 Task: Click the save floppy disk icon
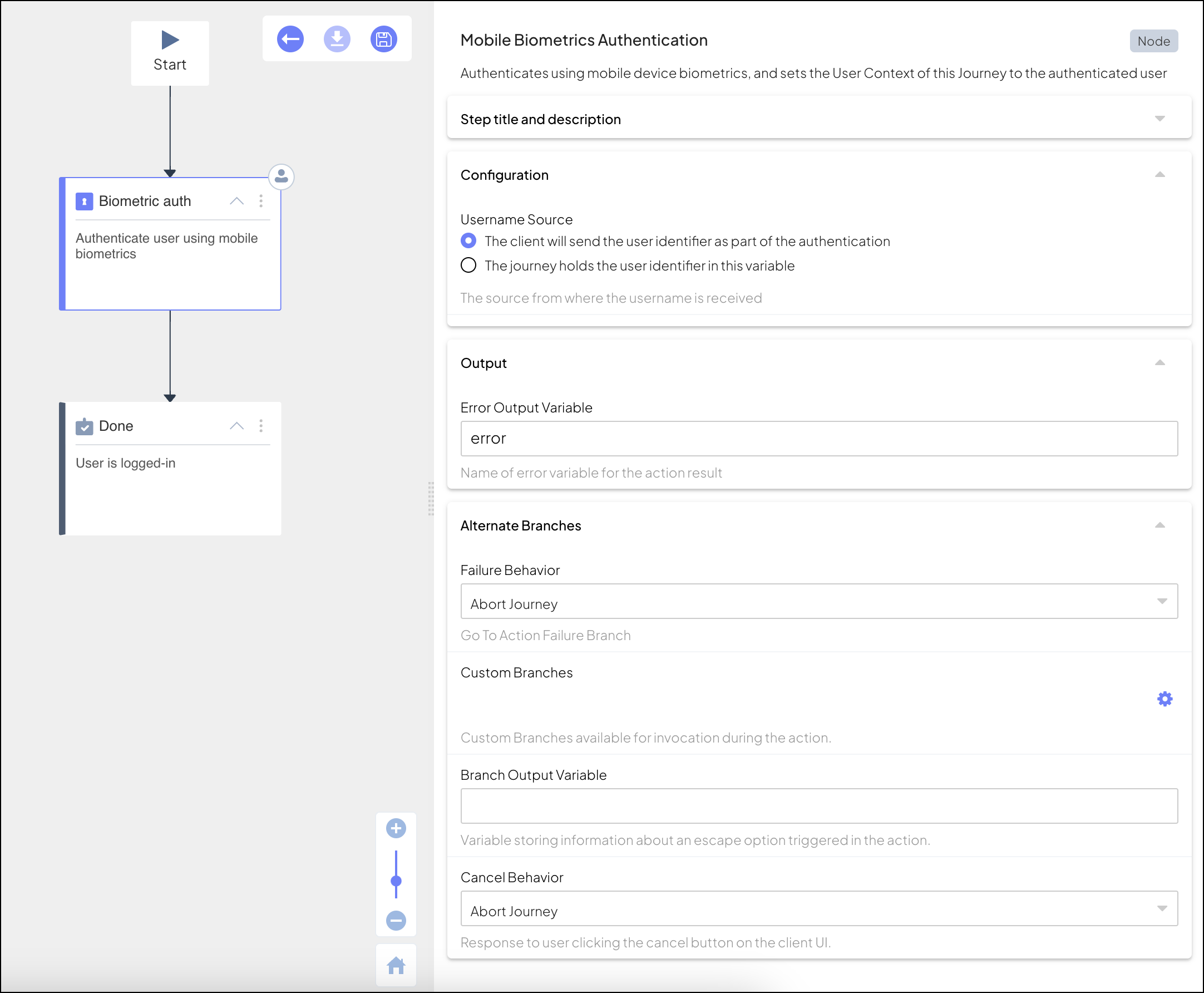click(x=383, y=40)
